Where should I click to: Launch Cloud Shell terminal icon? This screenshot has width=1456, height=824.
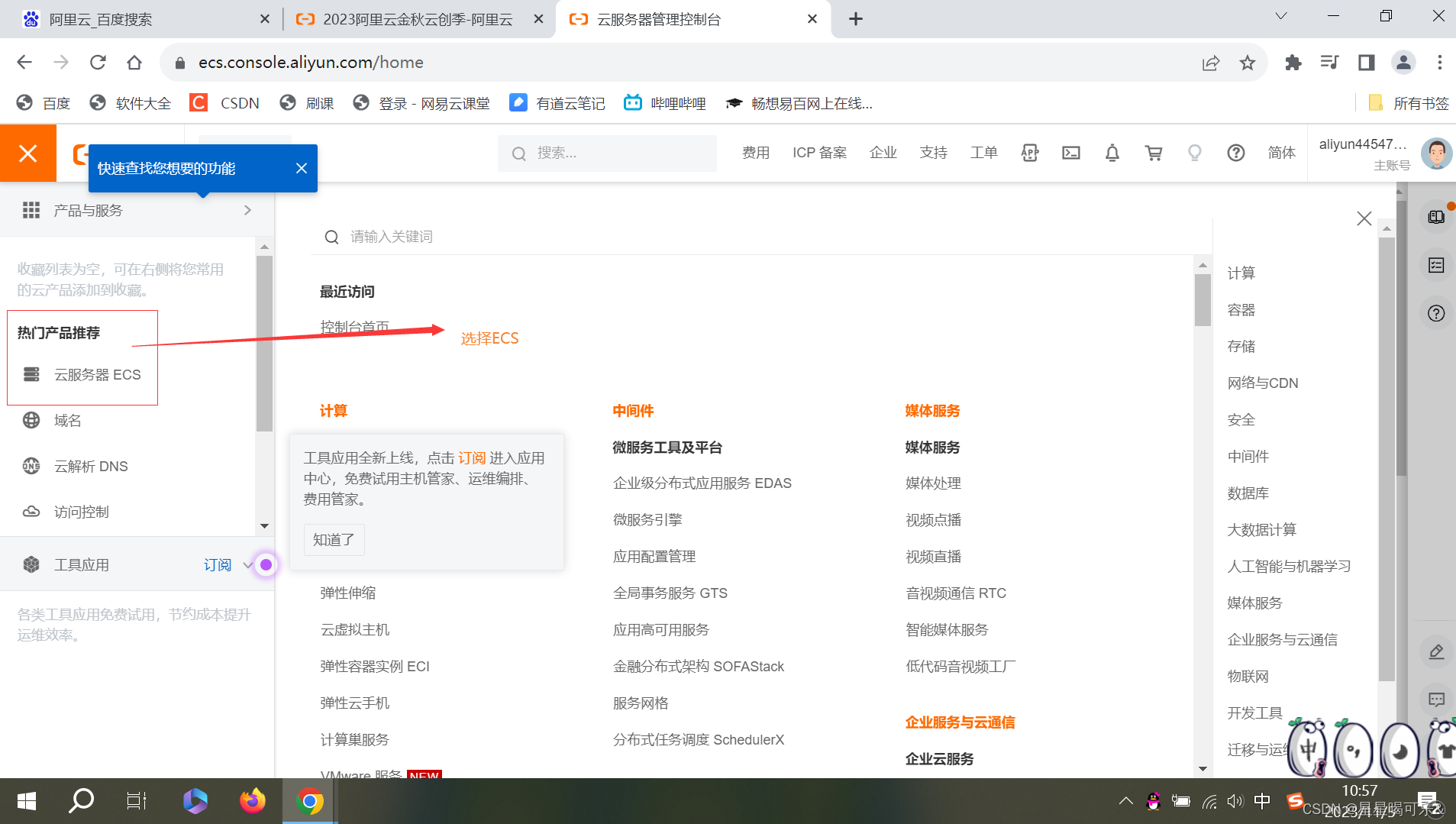(1071, 153)
